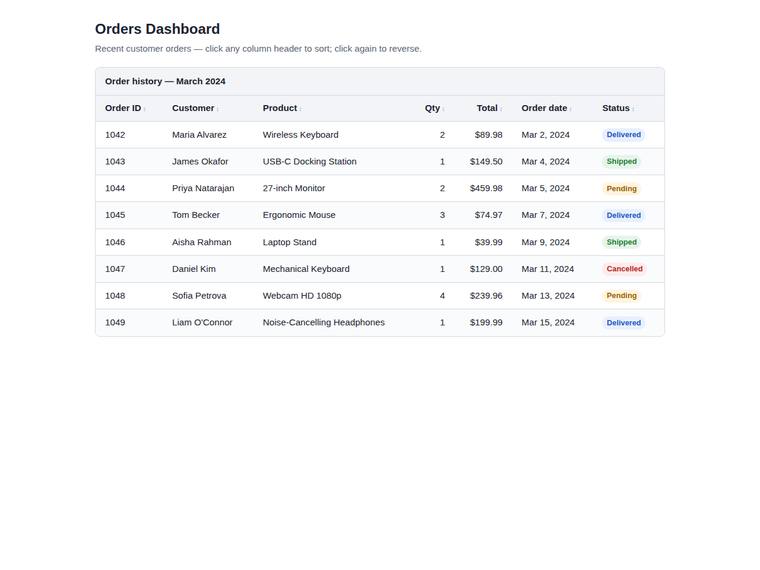Click the Mar 13, 2024 date
760x570 pixels.
(548, 295)
